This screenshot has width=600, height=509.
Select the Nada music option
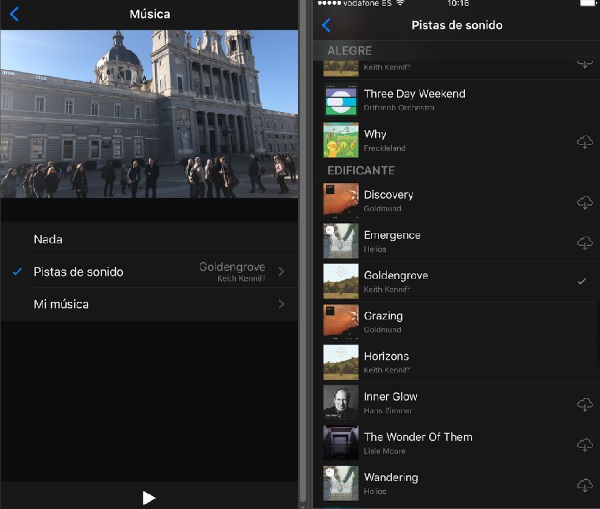pyautogui.click(x=149, y=239)
